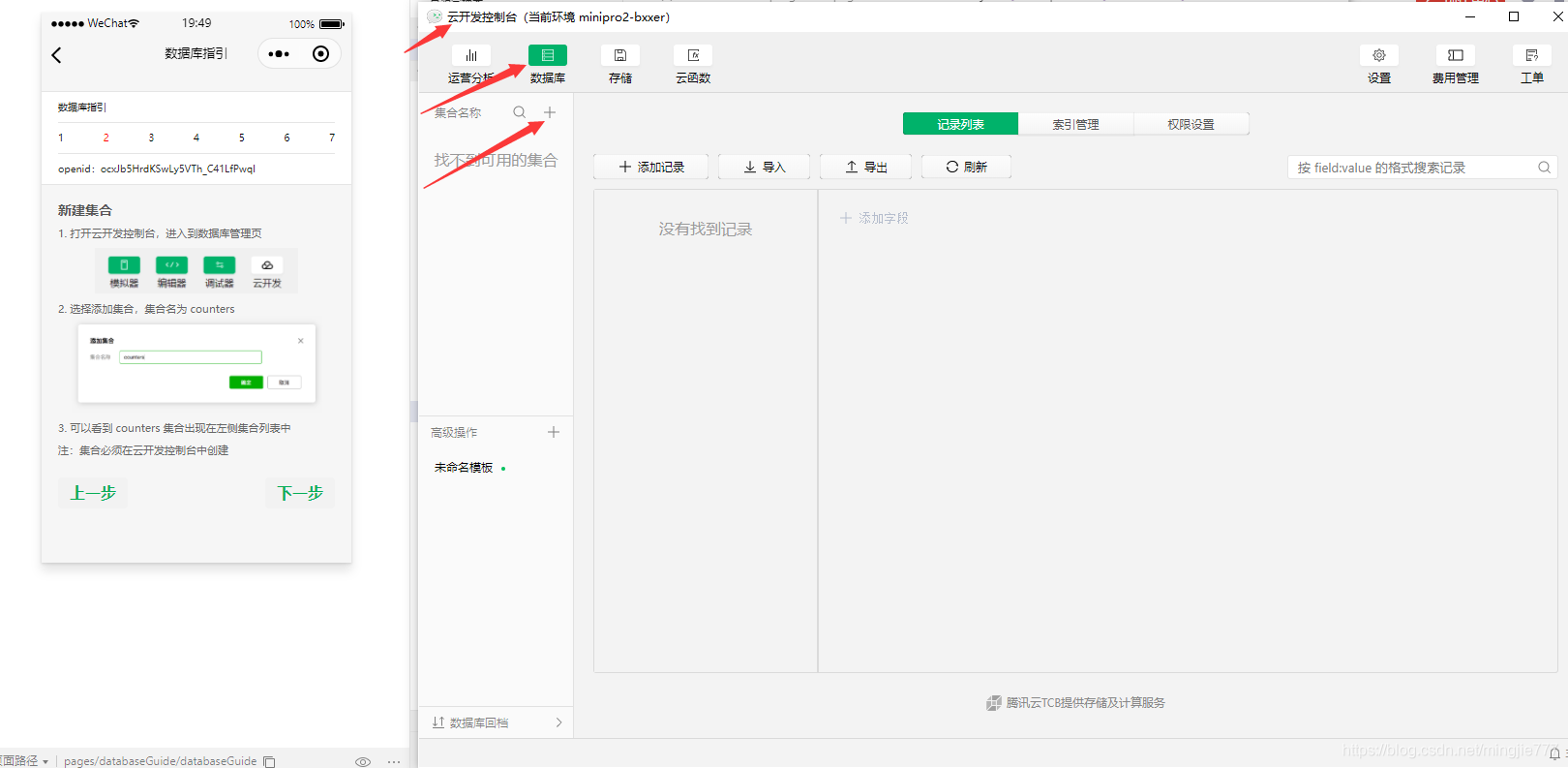Image resolution: width=1568 pixels, height=768 pixels.
Task: Open the 运营分析 analytics icon
Action: coord(471,56)
